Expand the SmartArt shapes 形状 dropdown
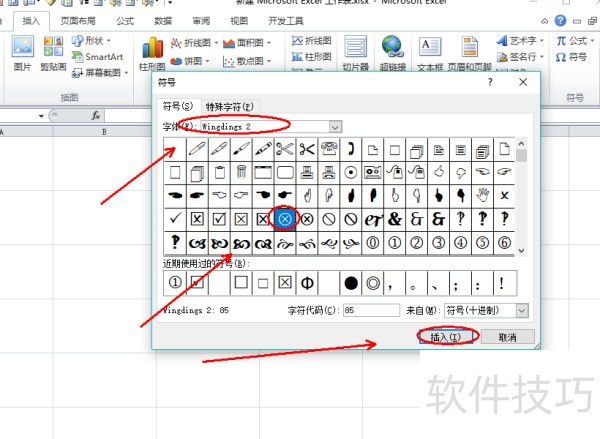This screenshot has width=600, height=439. tap(94, 41)
